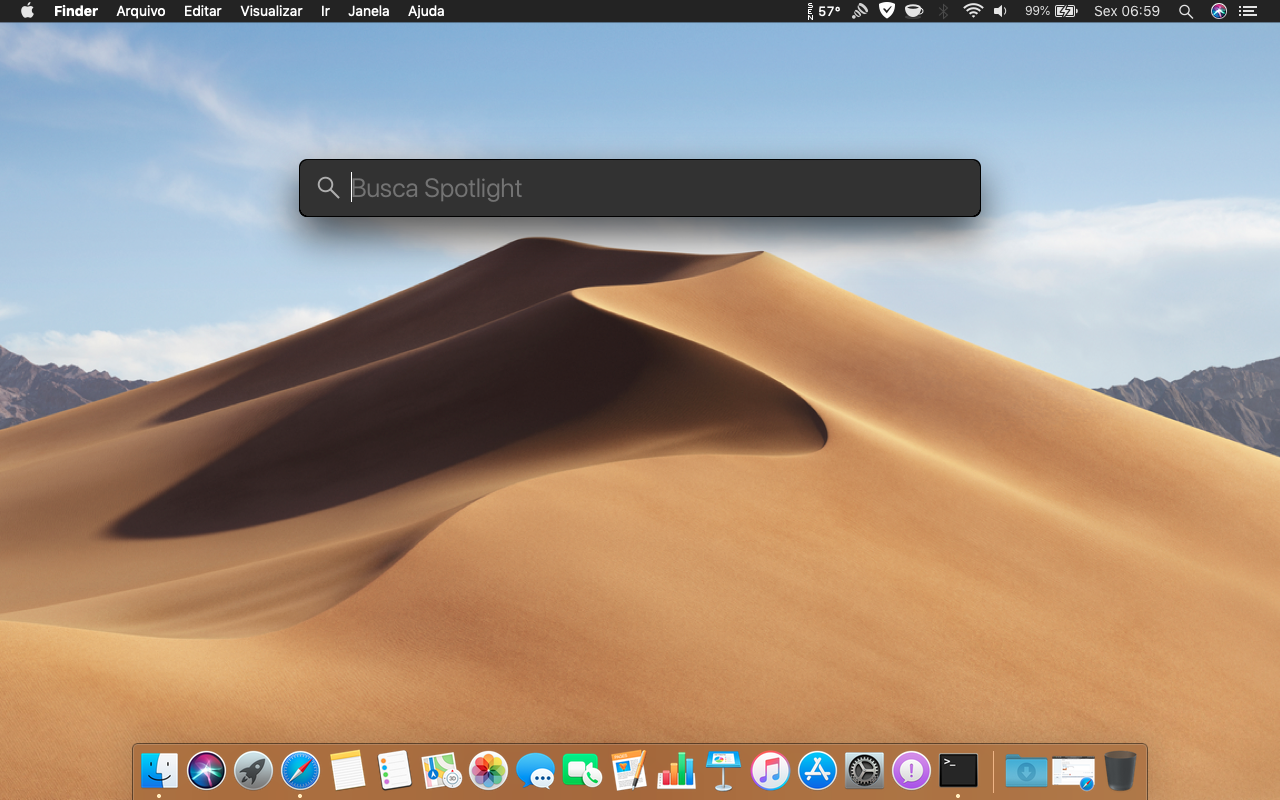Open the Wi-Fi status menu

[973, 11]
